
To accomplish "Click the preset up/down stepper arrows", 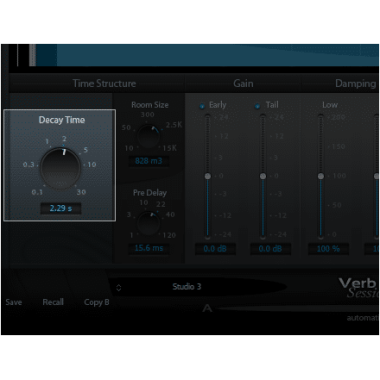I will click(119, 288).
